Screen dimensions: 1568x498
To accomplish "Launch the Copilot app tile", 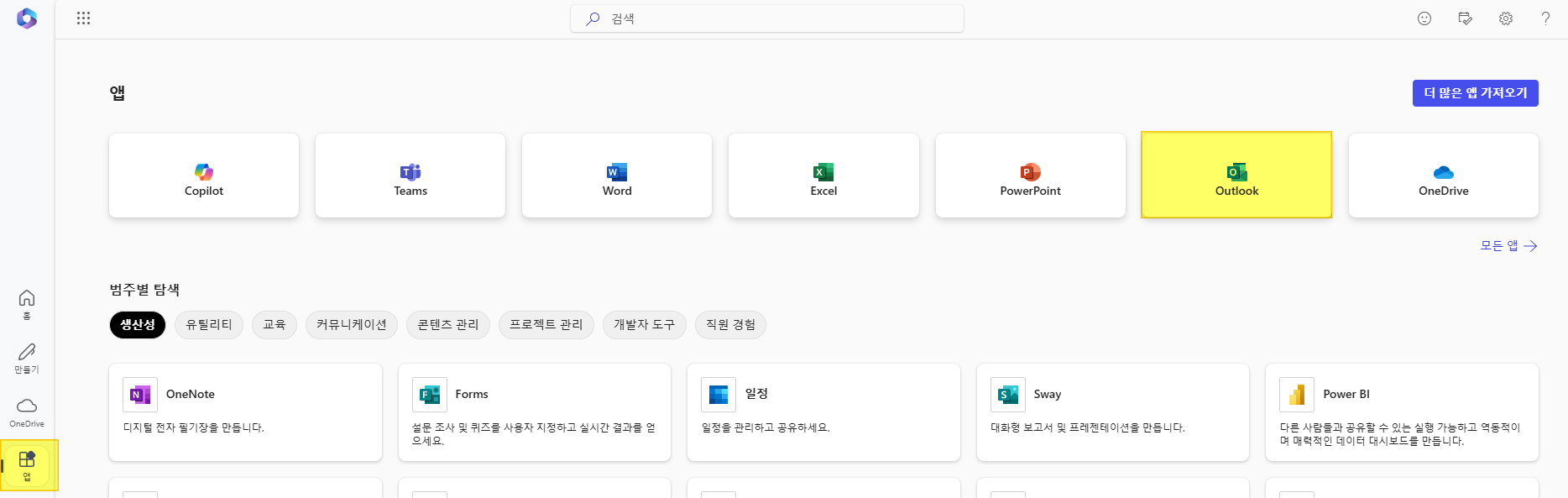I will pyautogui.click(x=204, y=176).
